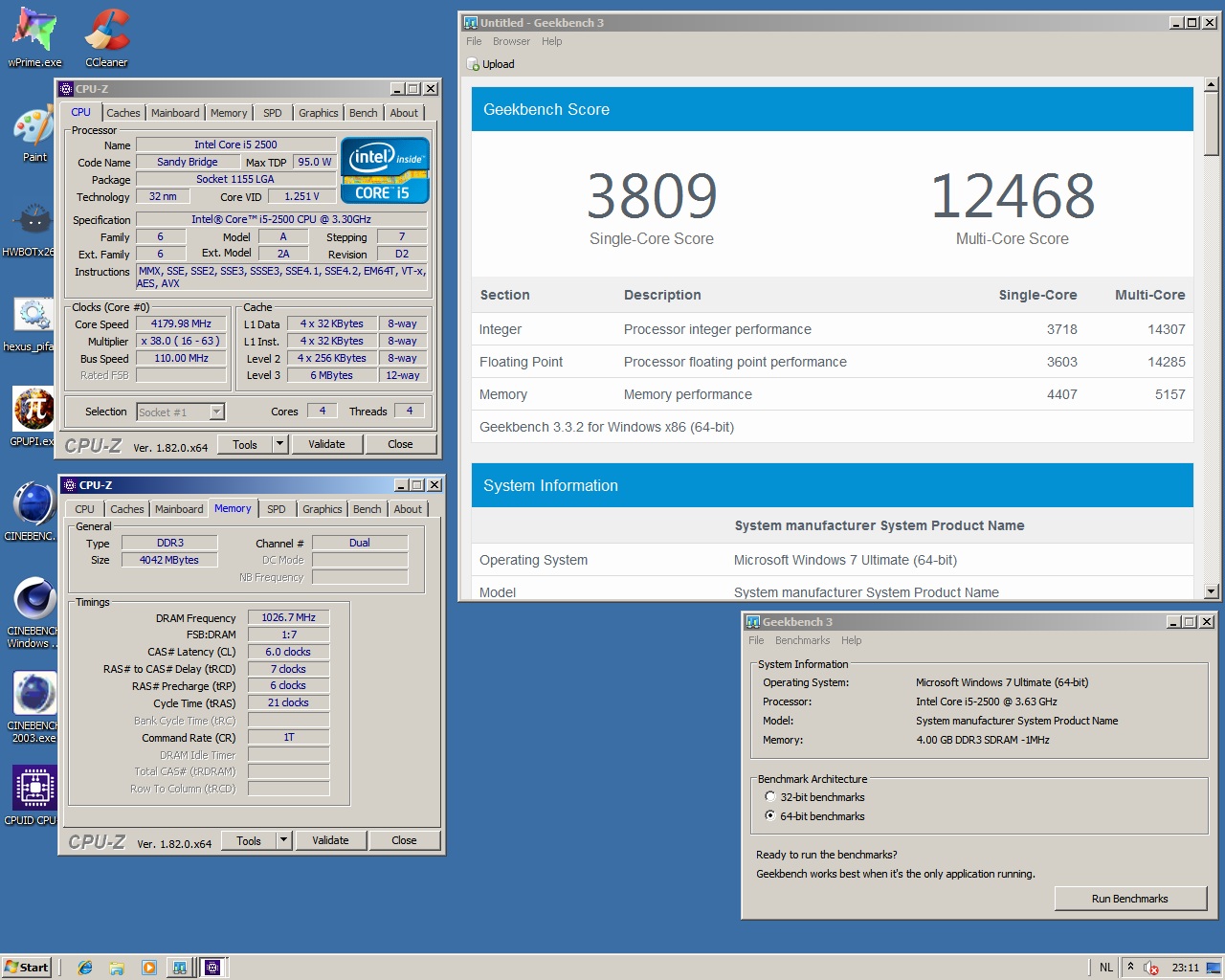Click the CPU-Z title bar icon of top window
This screenshot has width=1225, height=980.
point(66,89)
